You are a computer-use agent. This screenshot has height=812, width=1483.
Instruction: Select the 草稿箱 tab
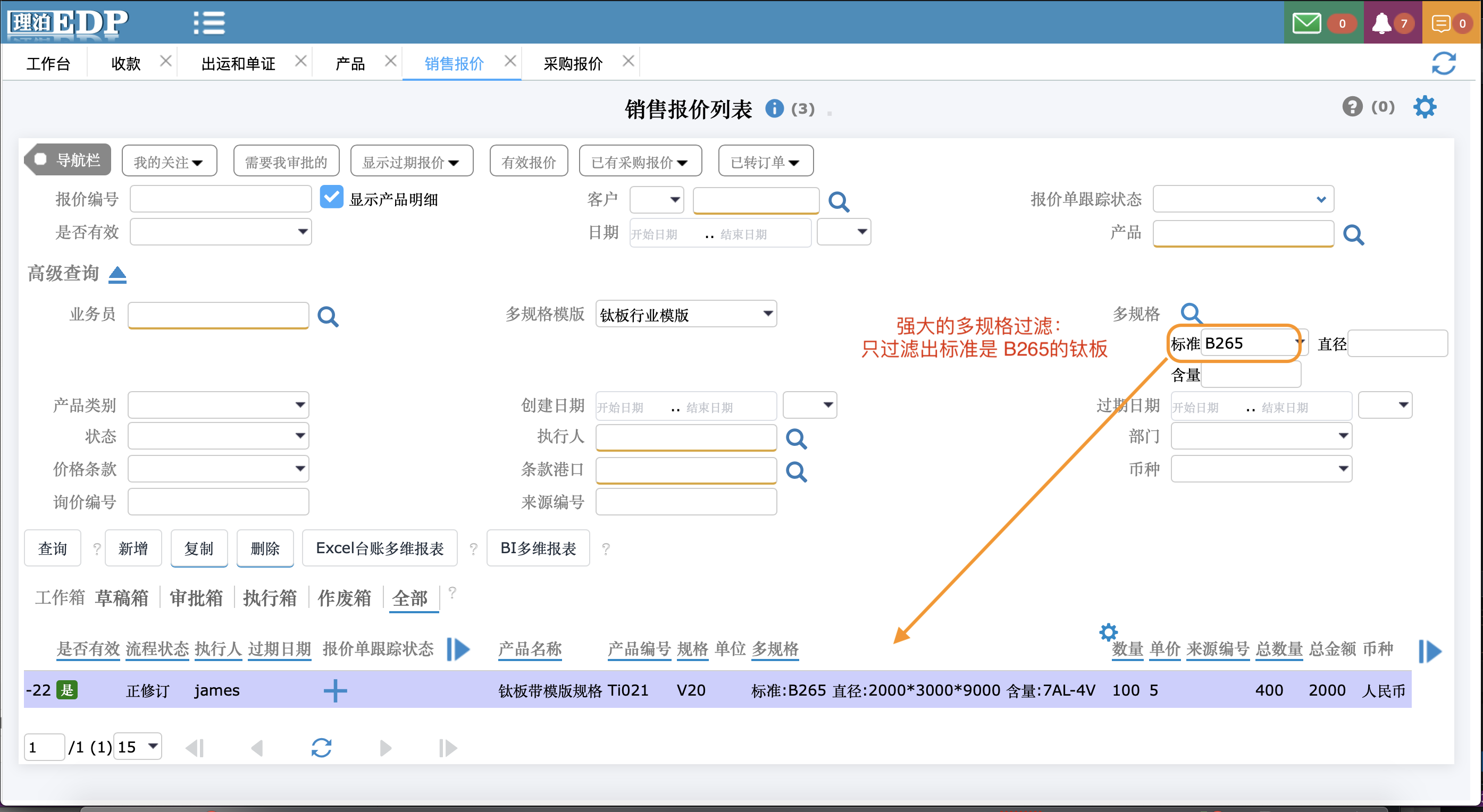[x=121, y=598]
